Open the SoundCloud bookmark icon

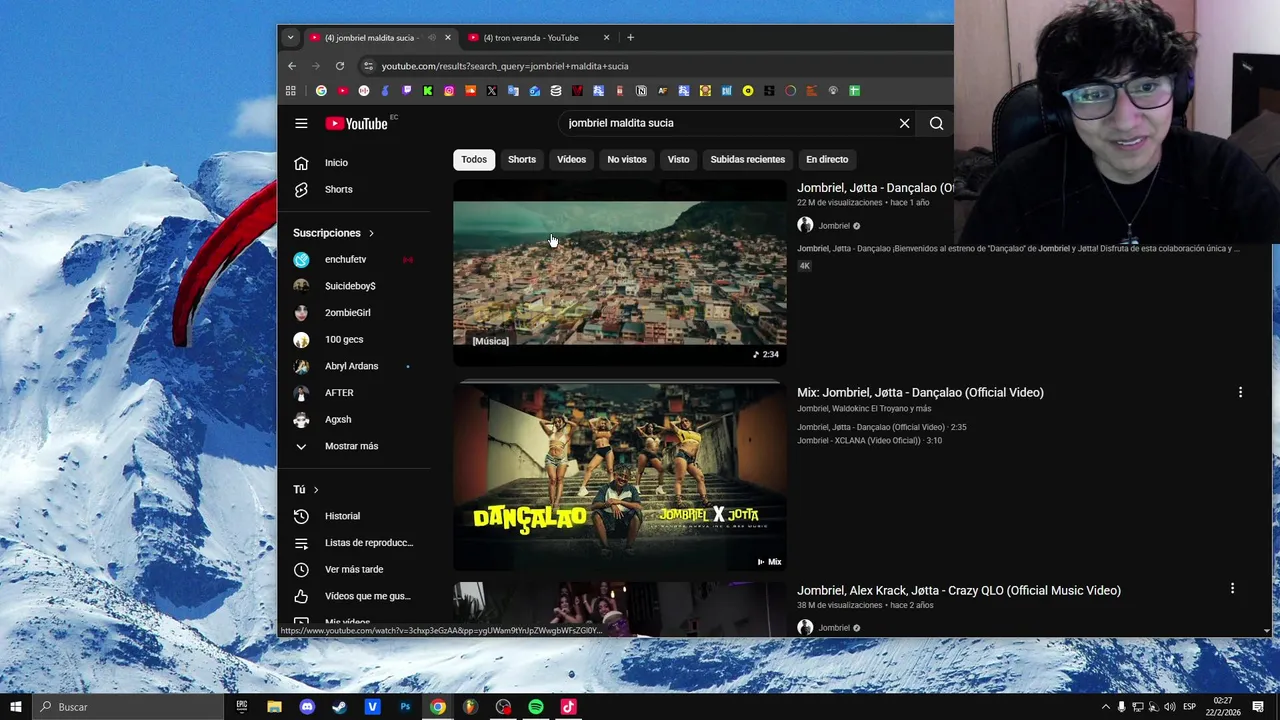tap(470, 91)
